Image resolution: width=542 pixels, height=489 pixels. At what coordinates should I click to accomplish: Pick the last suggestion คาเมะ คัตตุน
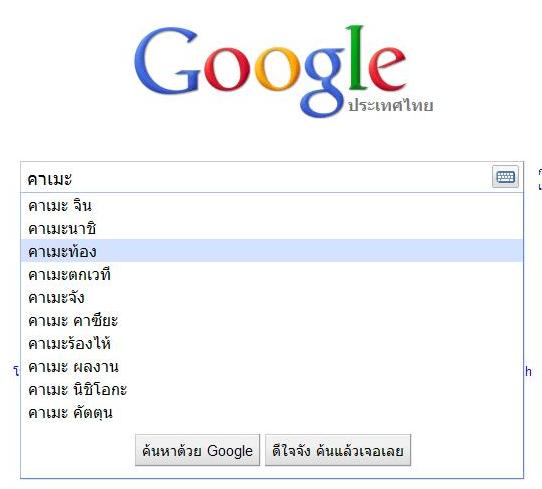(x=272, y=412)
